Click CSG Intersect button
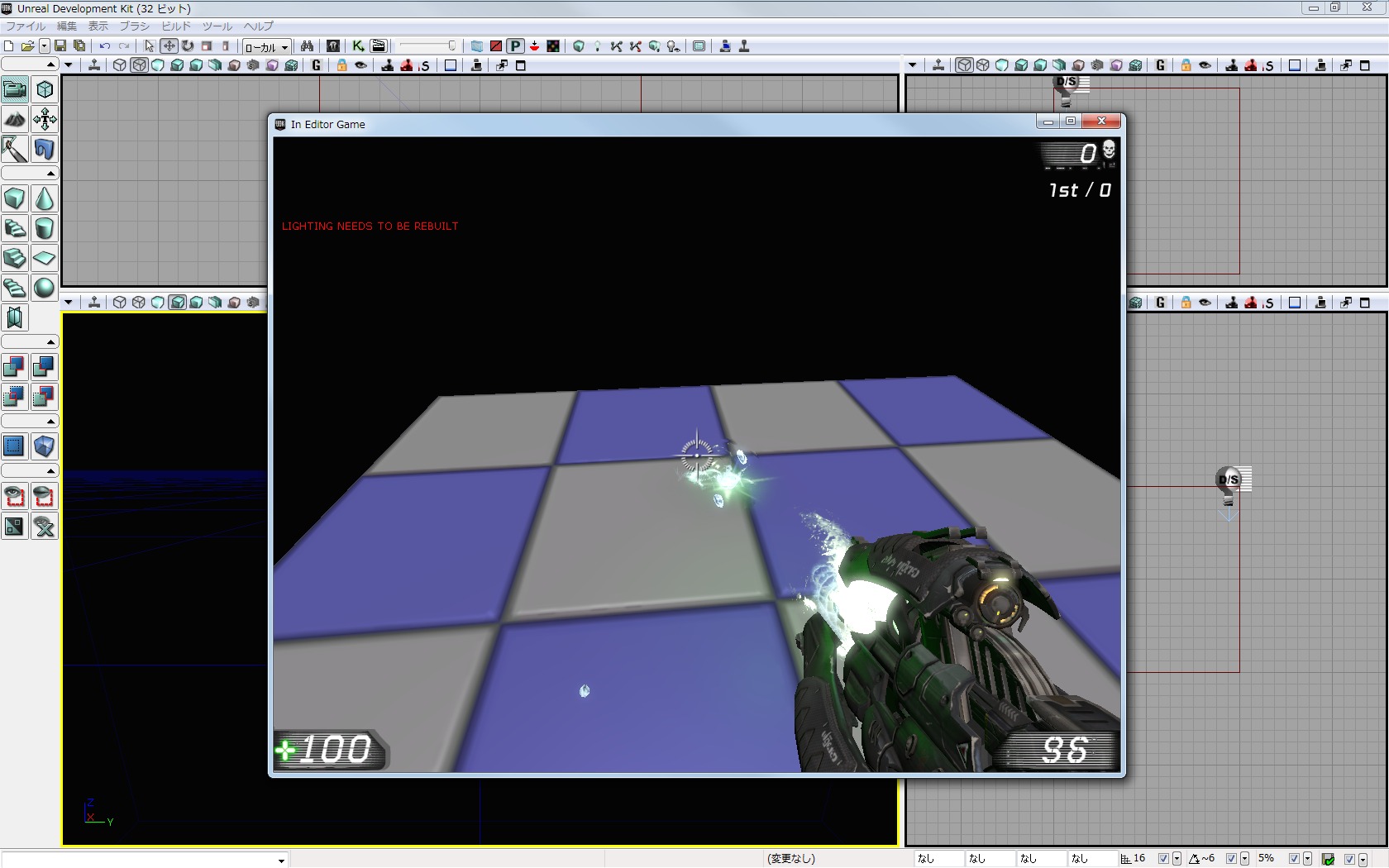The height and width of the screenshot is (868, 1389). [15, 397]
